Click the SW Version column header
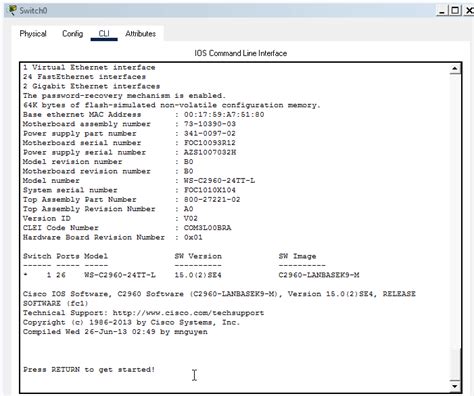The image size is (474, 396). click(198, 256)
